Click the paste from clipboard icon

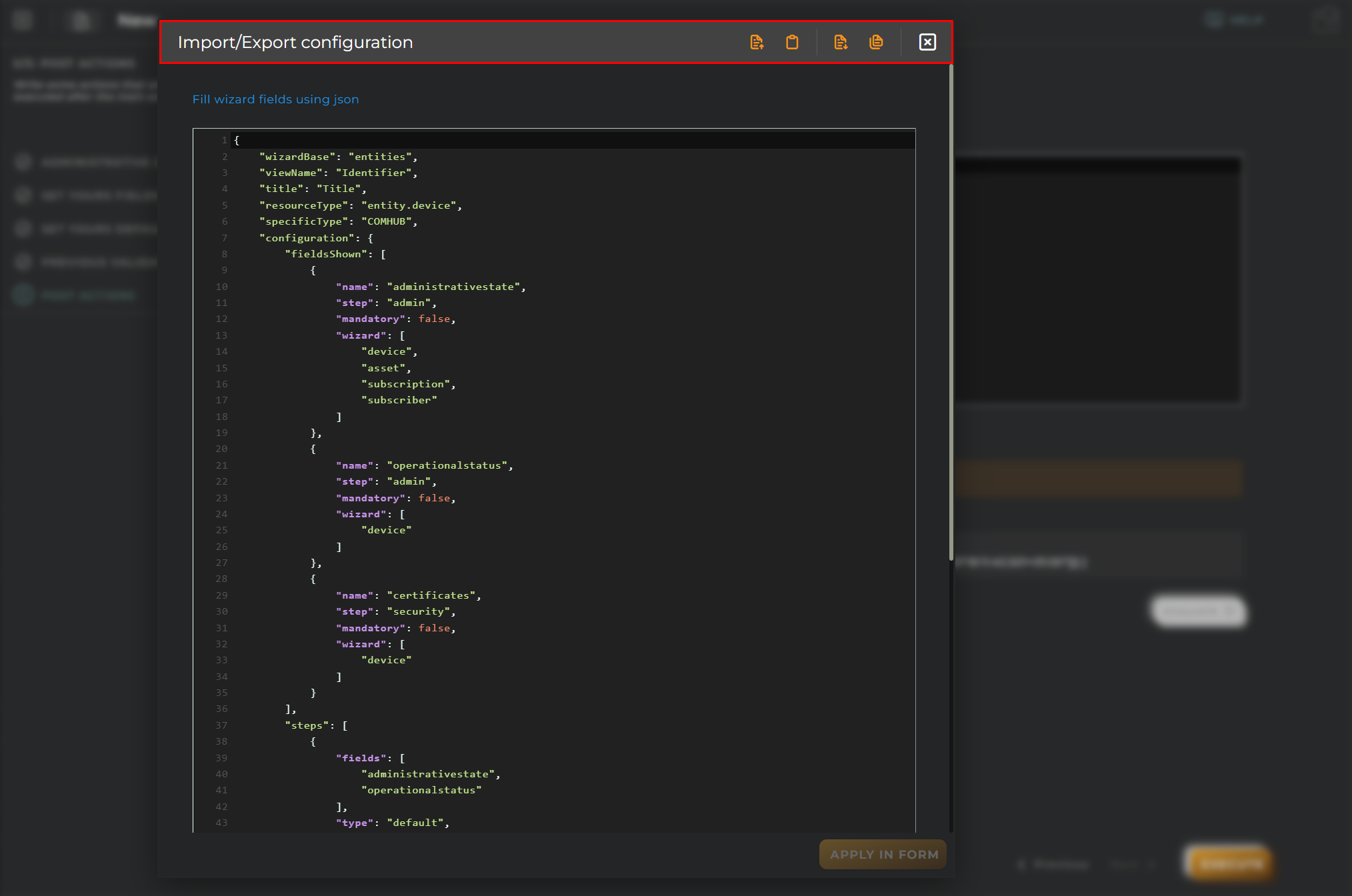coord(792,43)
